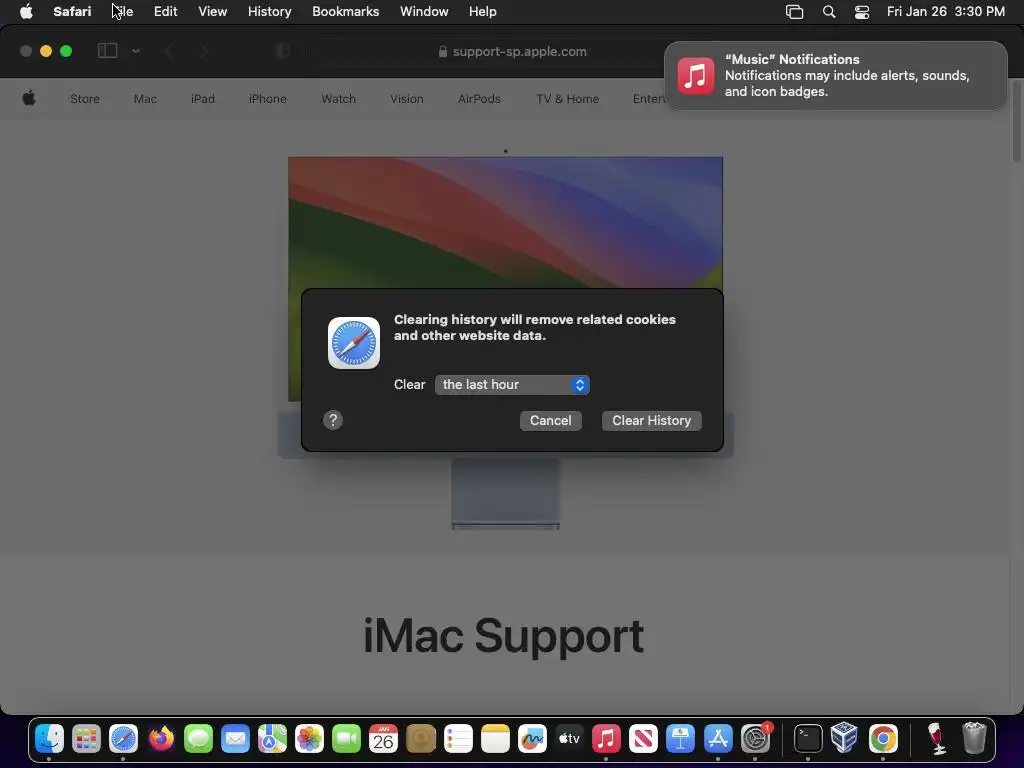Open Terminal from the Dock
The width and height of the screenshot is (1024, 768).
coord(808,739)
